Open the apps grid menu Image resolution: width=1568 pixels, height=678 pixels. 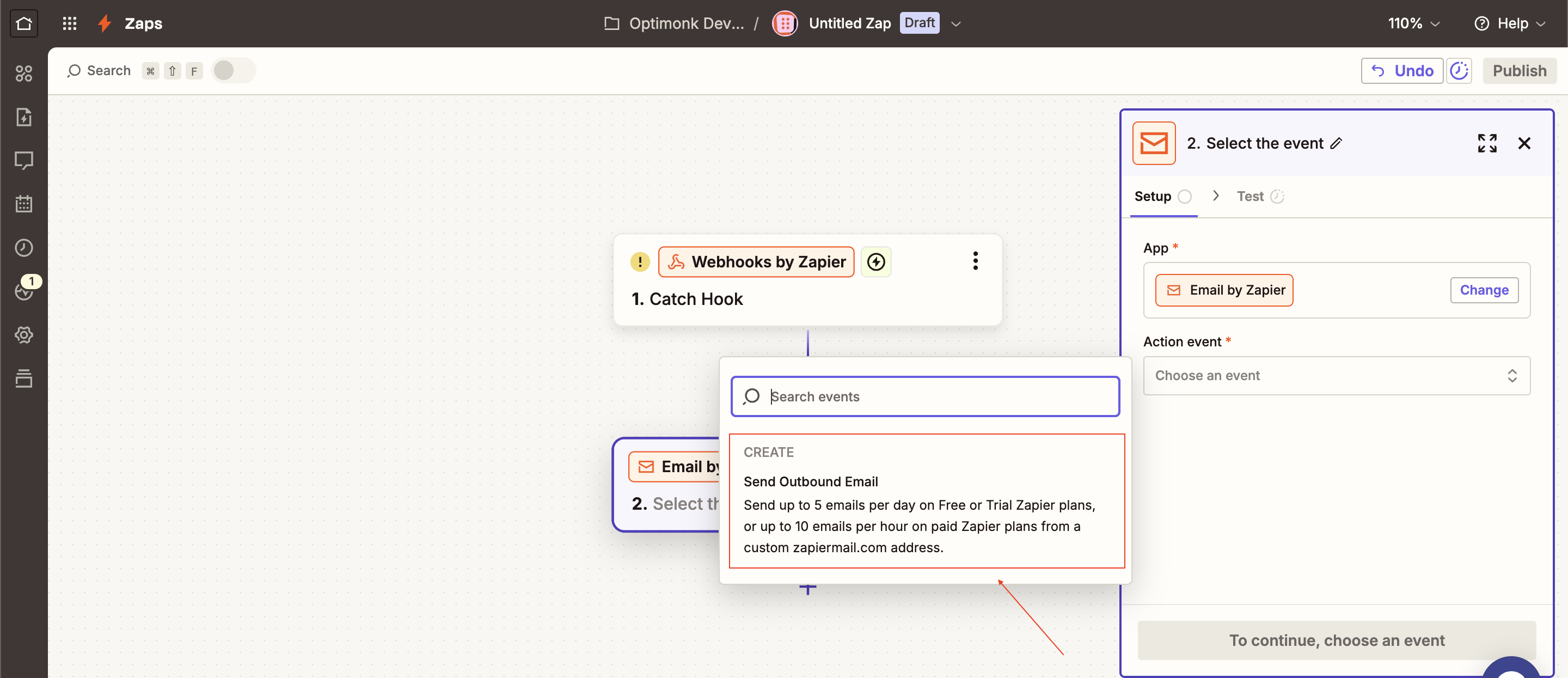[69, 23]
